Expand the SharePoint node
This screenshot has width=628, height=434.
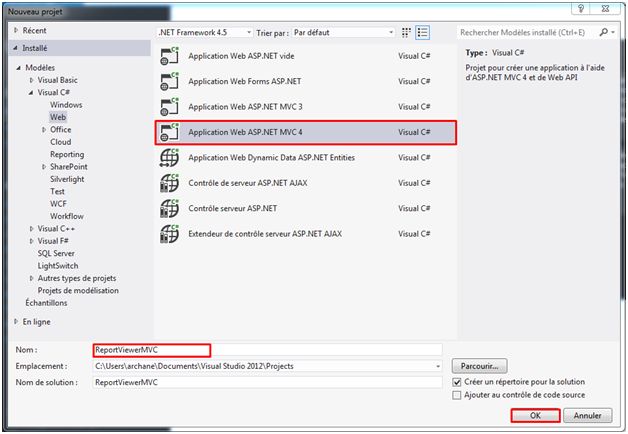[x=44, y=167]
